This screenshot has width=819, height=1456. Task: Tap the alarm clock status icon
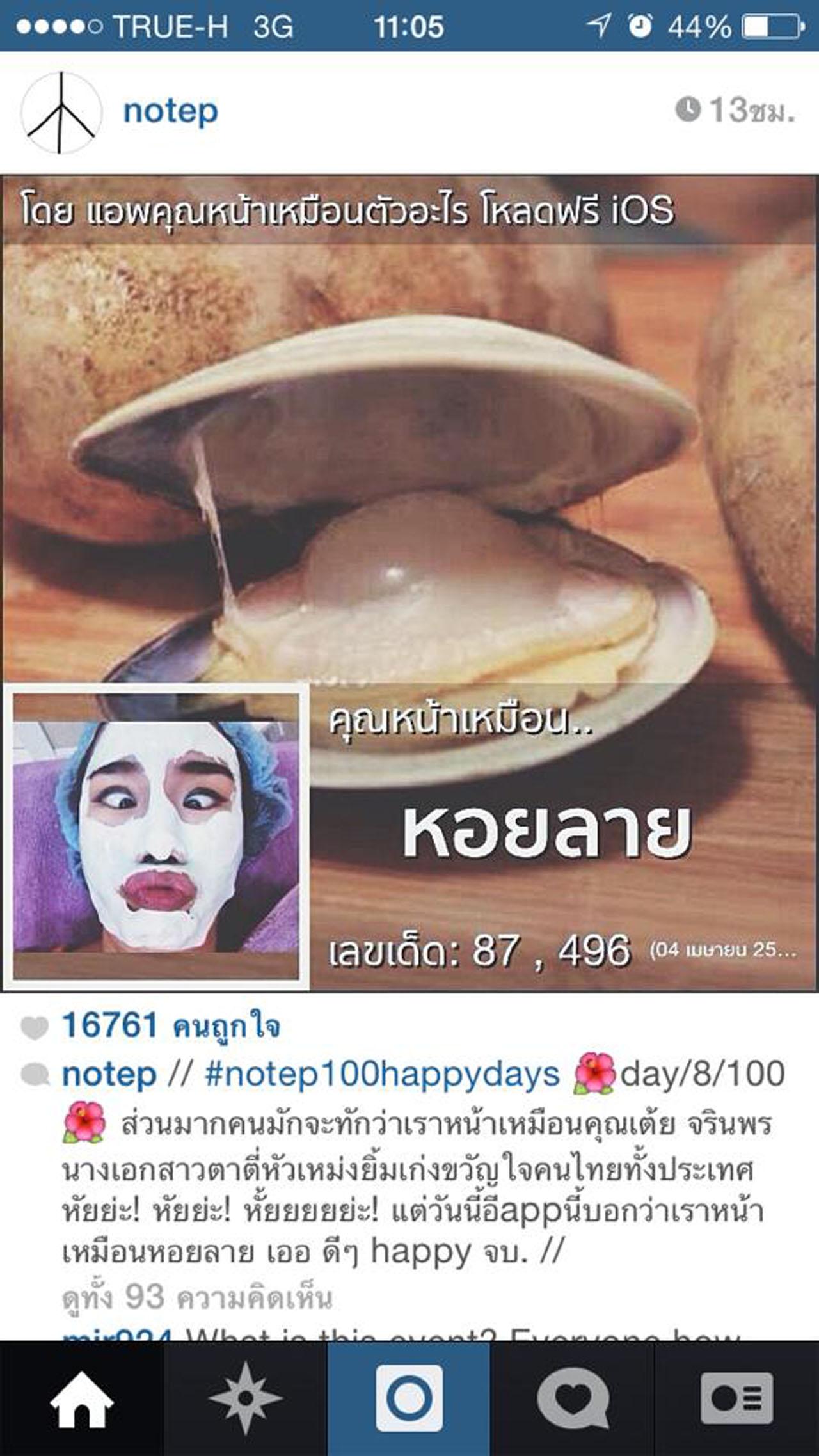pyautogui.click(x=639, y=26)
